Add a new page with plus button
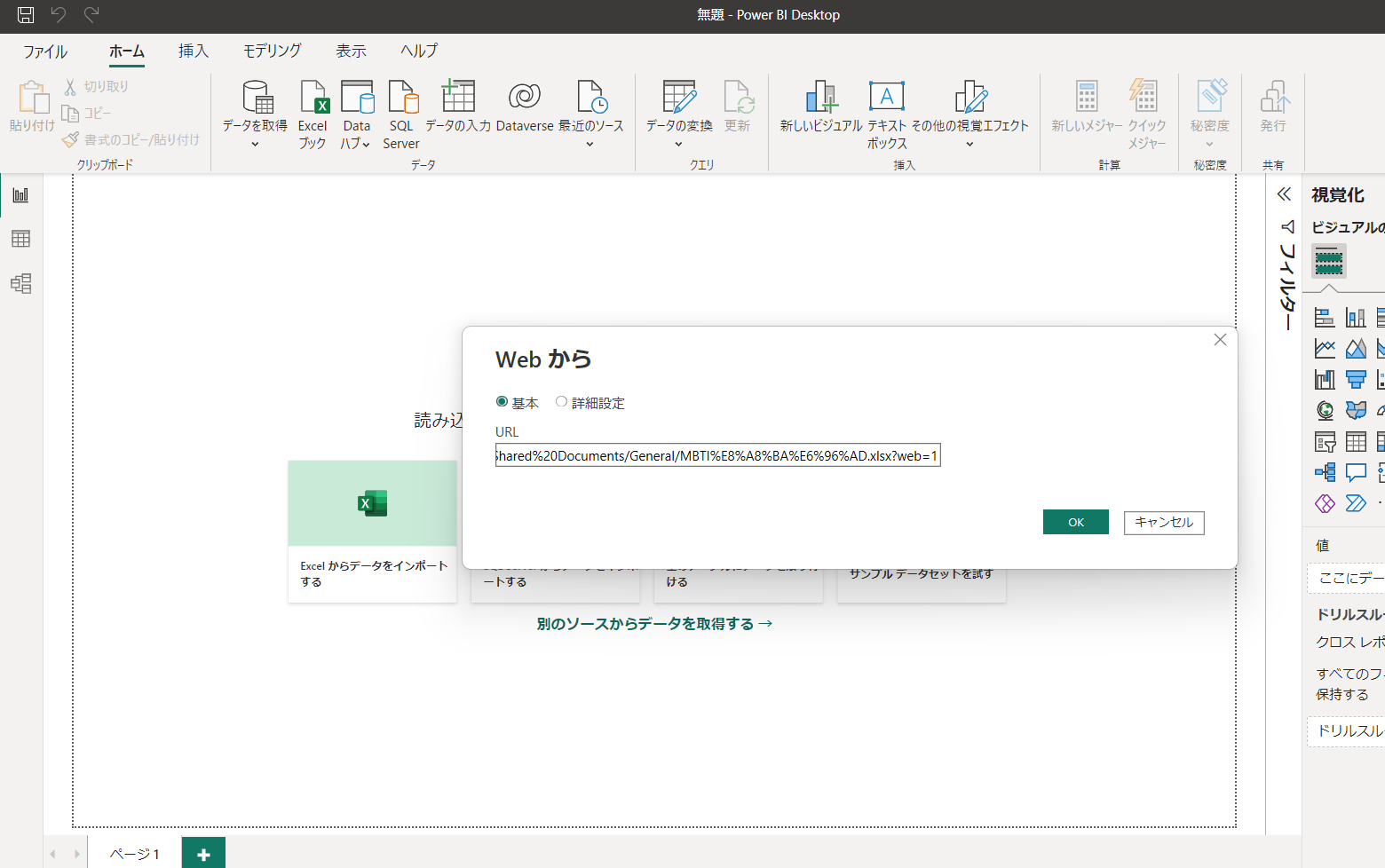This screenshot has width=1385, height=868. pyautogui.click(x=203, y=854)
